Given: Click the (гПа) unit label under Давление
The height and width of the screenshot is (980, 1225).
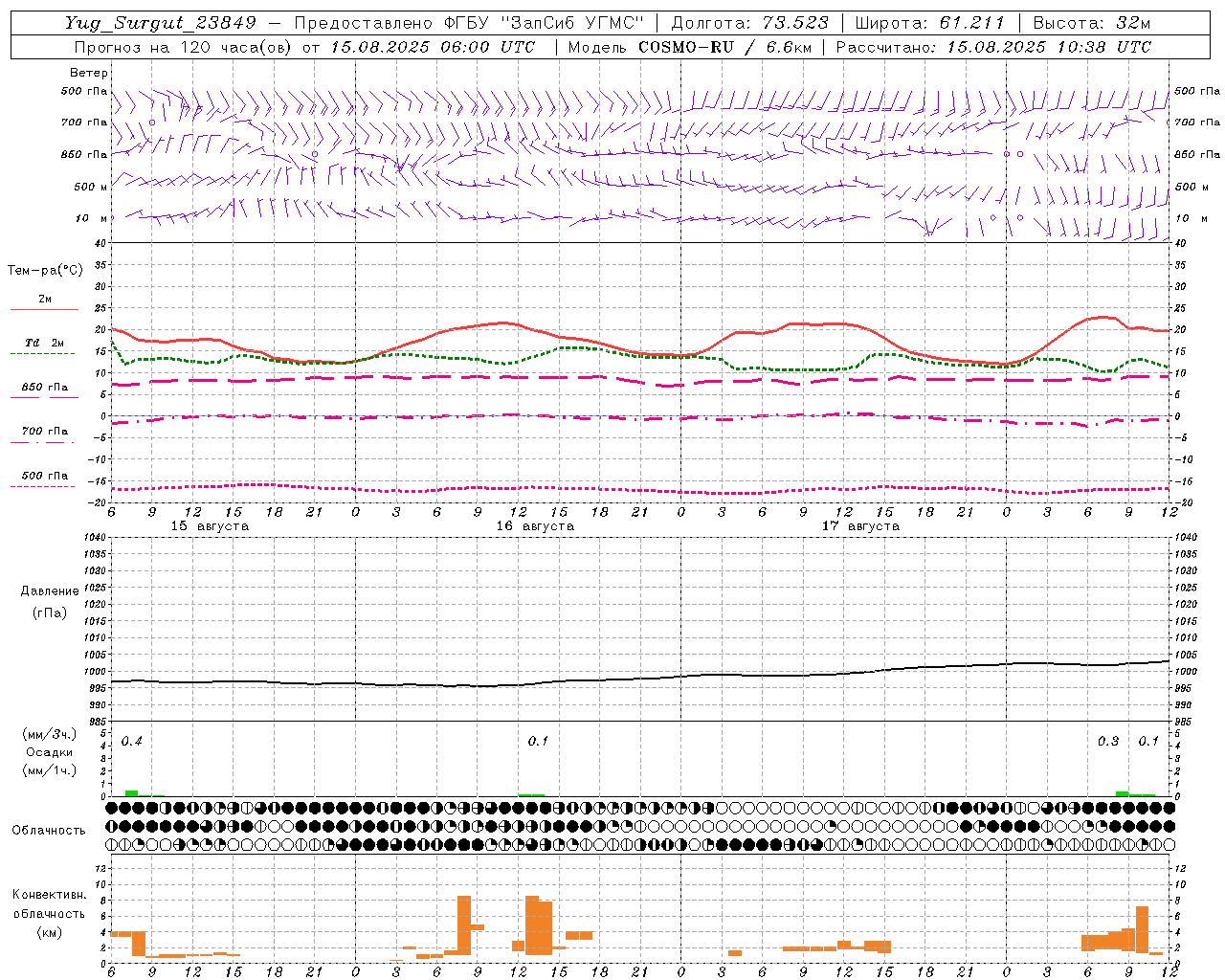Looking at the screenshot, I should (50, 612).
